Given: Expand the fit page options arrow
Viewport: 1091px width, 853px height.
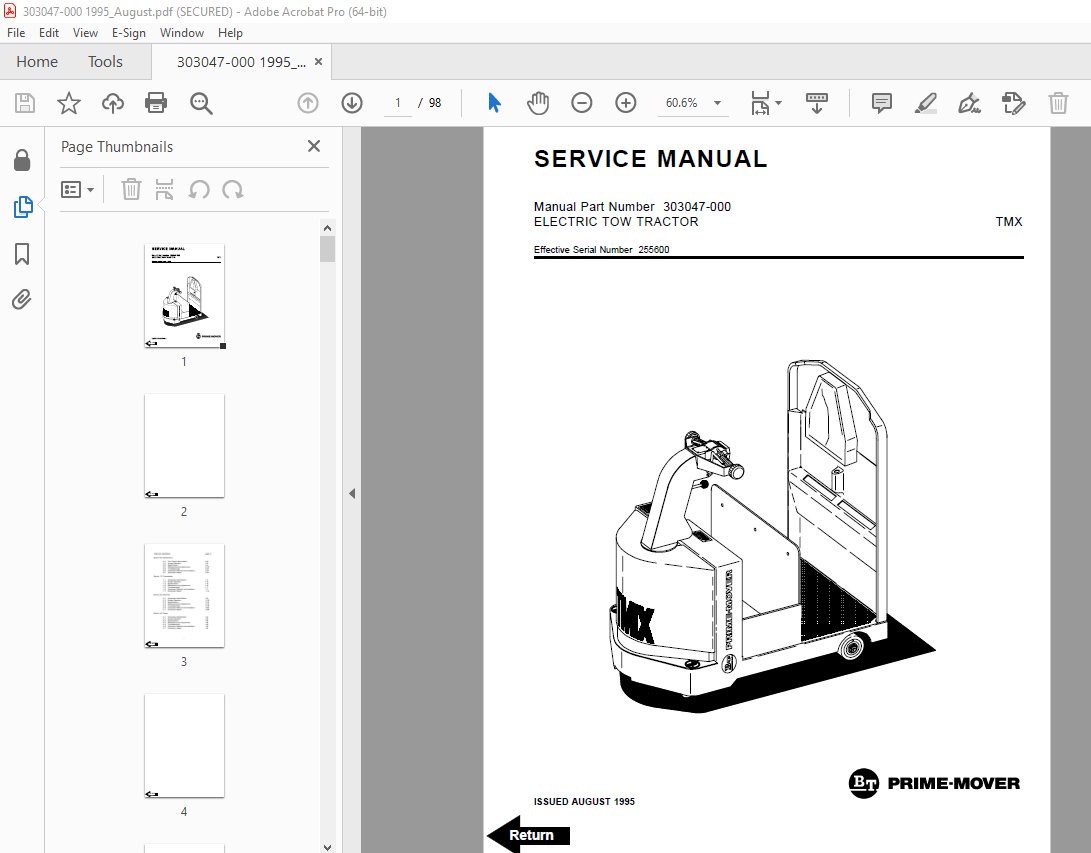Looking at the screenshot, I should (x=779, y=103).
